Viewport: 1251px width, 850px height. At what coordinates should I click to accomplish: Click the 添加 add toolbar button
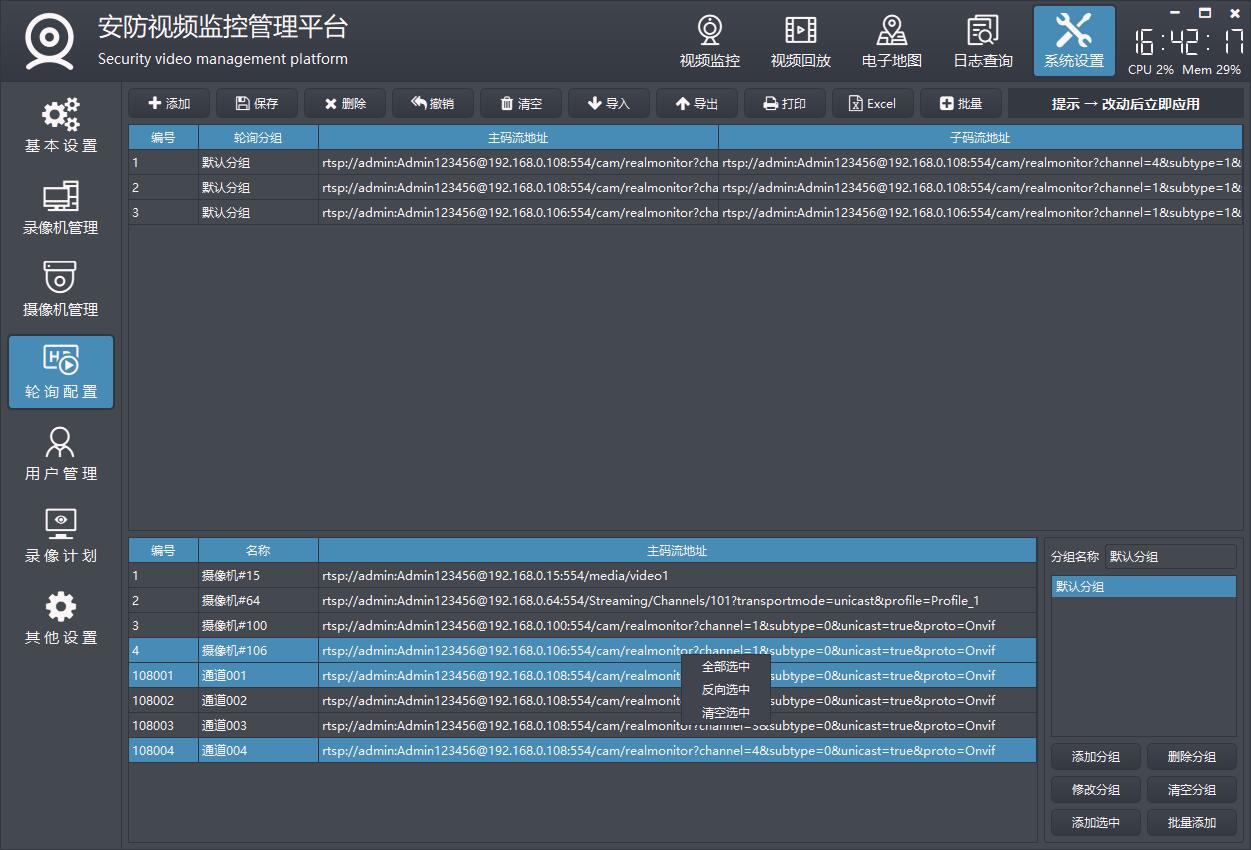coord(169,104)
